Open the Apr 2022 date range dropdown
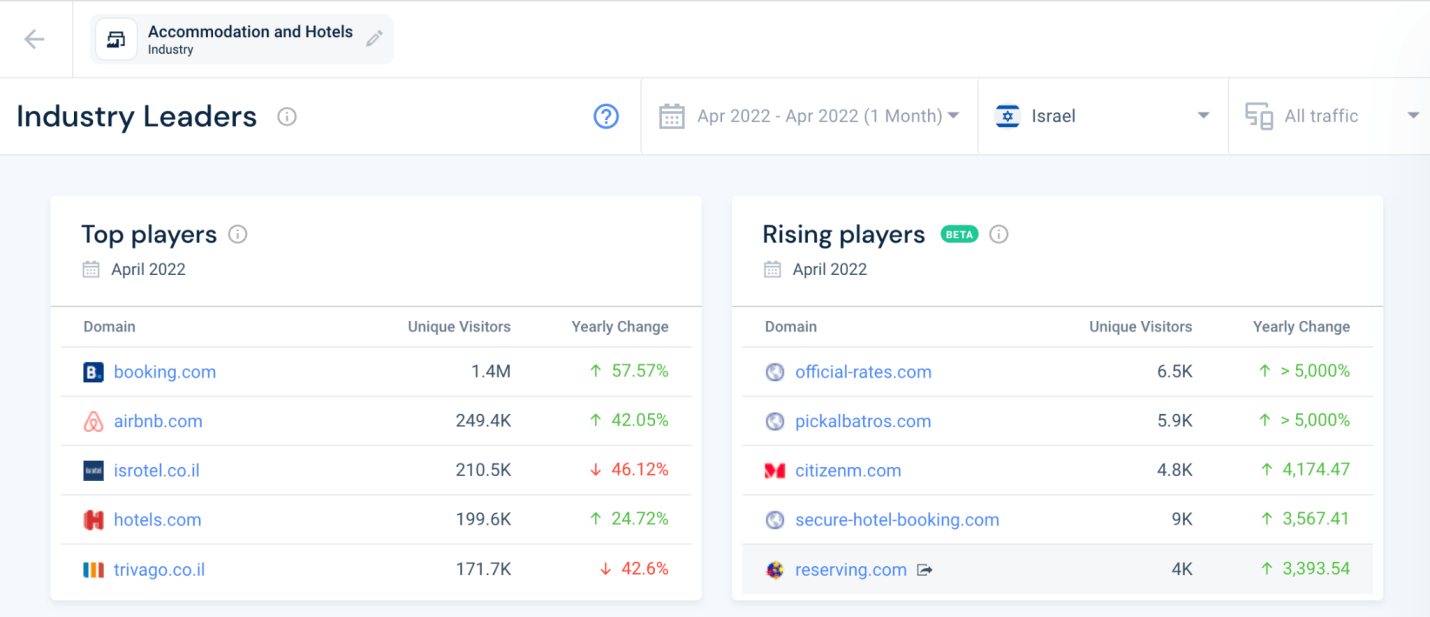Image resolution: width=1430 pixels, height=617 pixels. point(827,116)
